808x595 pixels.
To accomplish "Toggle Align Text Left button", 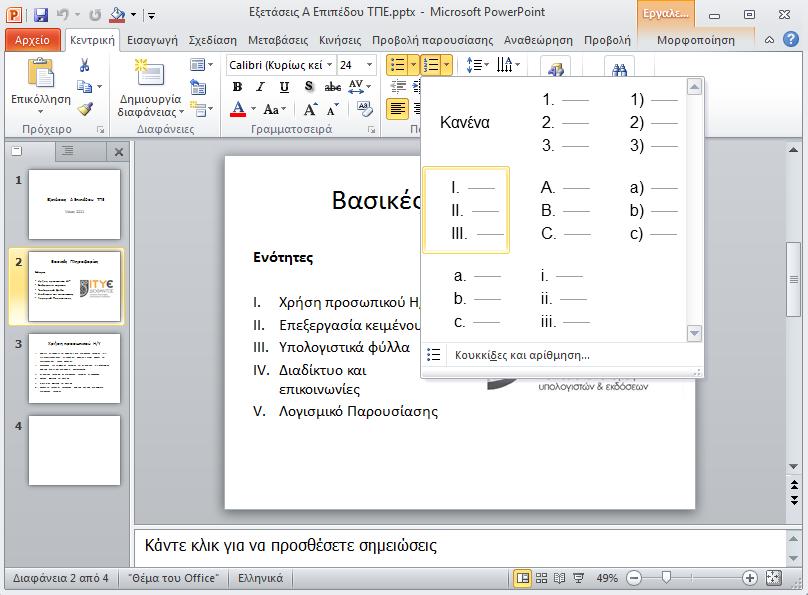I will (397, 109).
